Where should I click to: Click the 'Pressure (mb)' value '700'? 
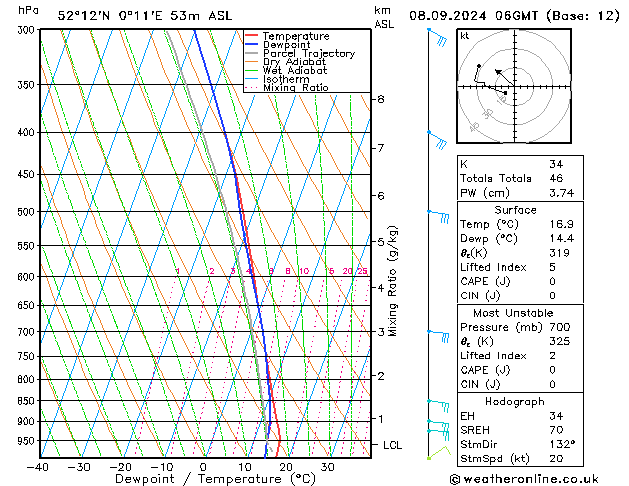coord(560,327)
